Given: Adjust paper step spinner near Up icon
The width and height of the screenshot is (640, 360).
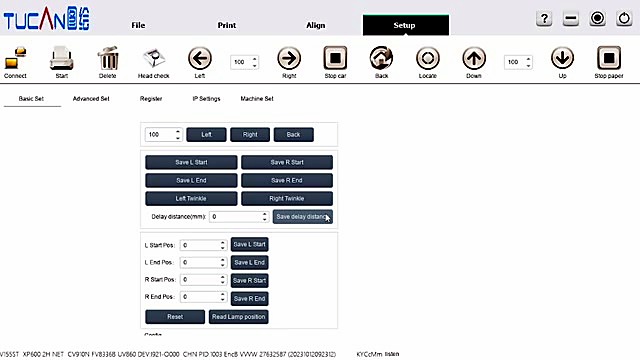Looking at the screenshot, I should [x=529, y=62].
